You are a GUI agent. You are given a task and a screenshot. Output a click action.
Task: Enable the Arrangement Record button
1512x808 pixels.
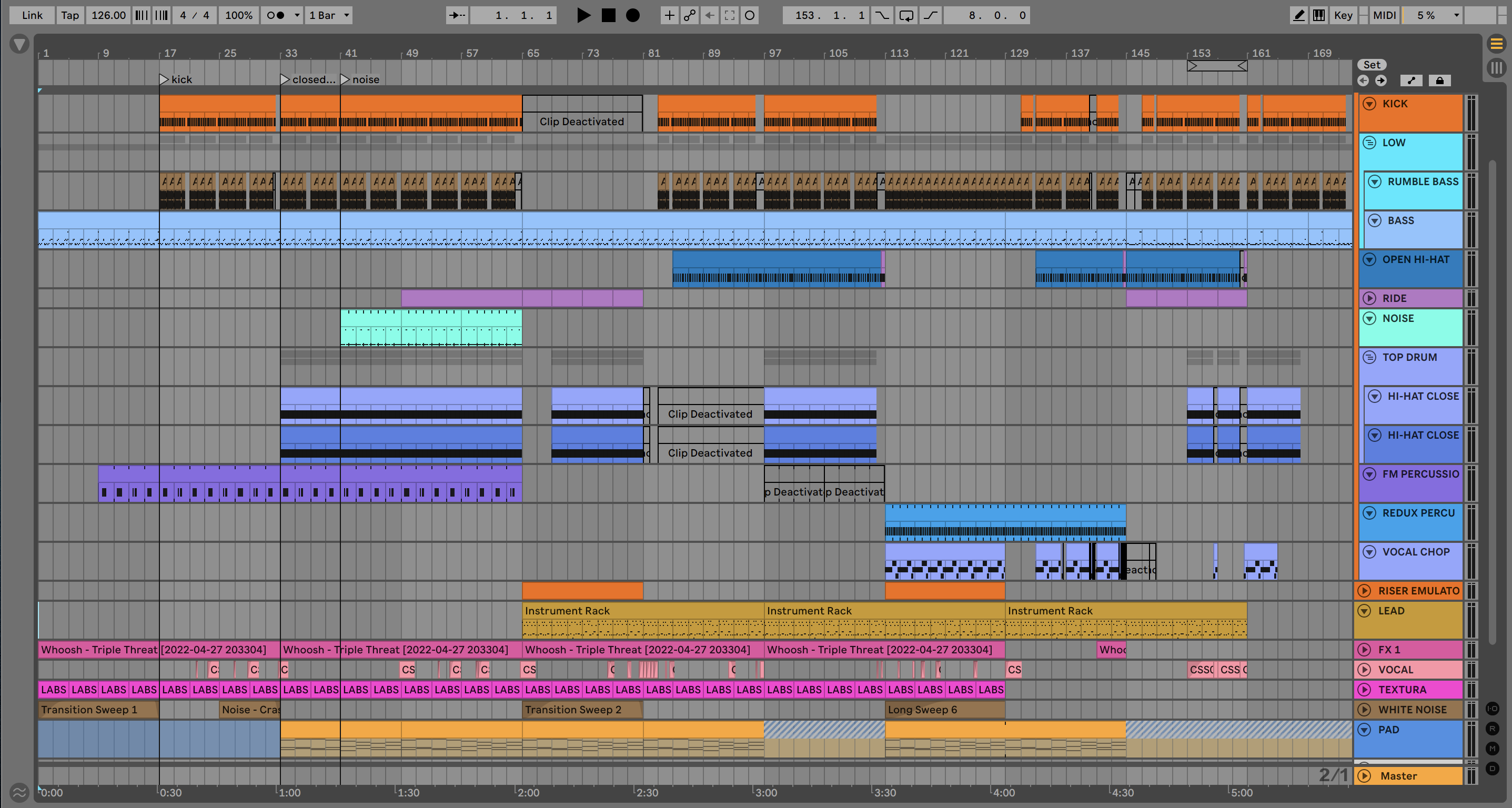[633, 15]
